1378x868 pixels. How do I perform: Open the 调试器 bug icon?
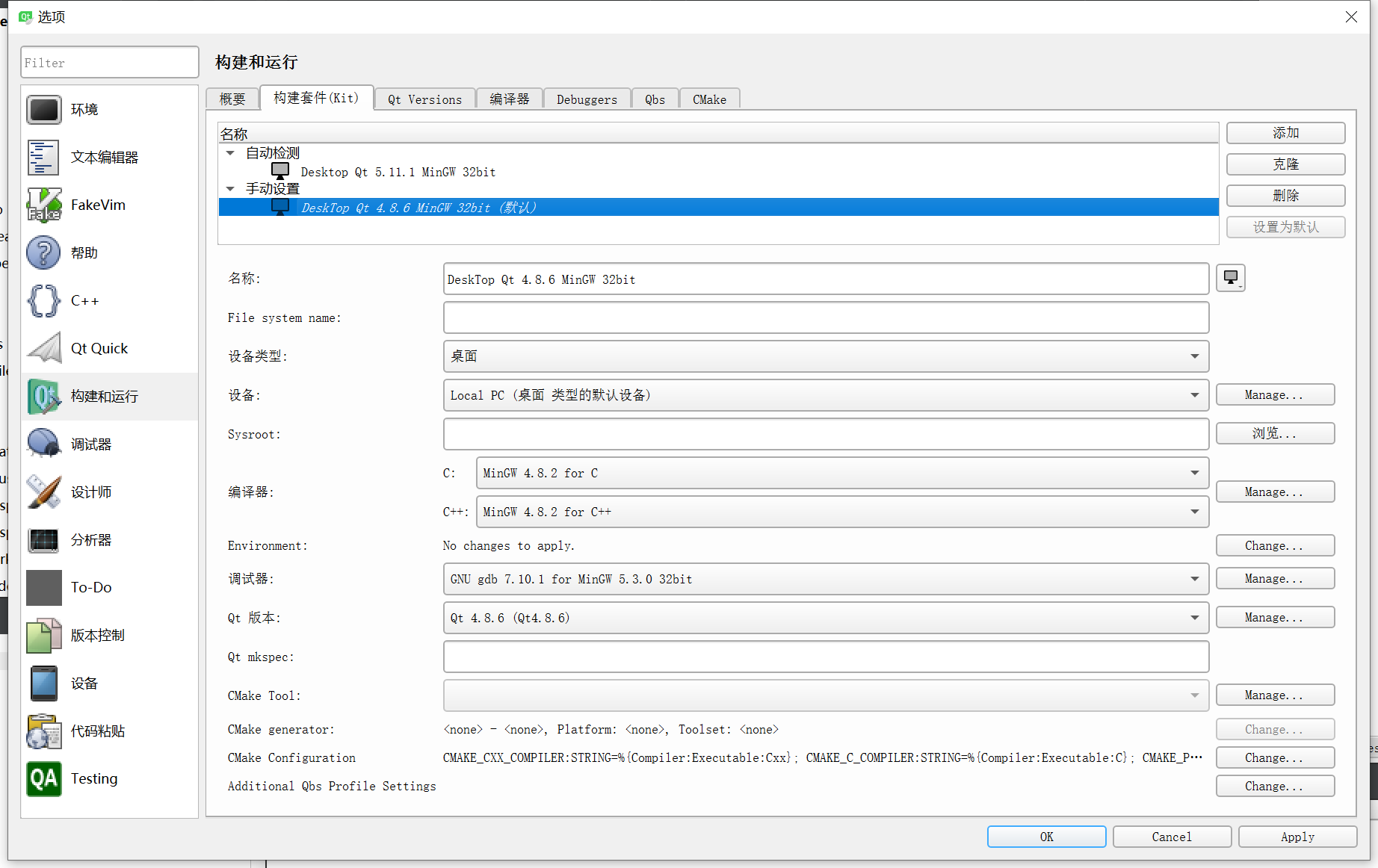click(43, 444)
